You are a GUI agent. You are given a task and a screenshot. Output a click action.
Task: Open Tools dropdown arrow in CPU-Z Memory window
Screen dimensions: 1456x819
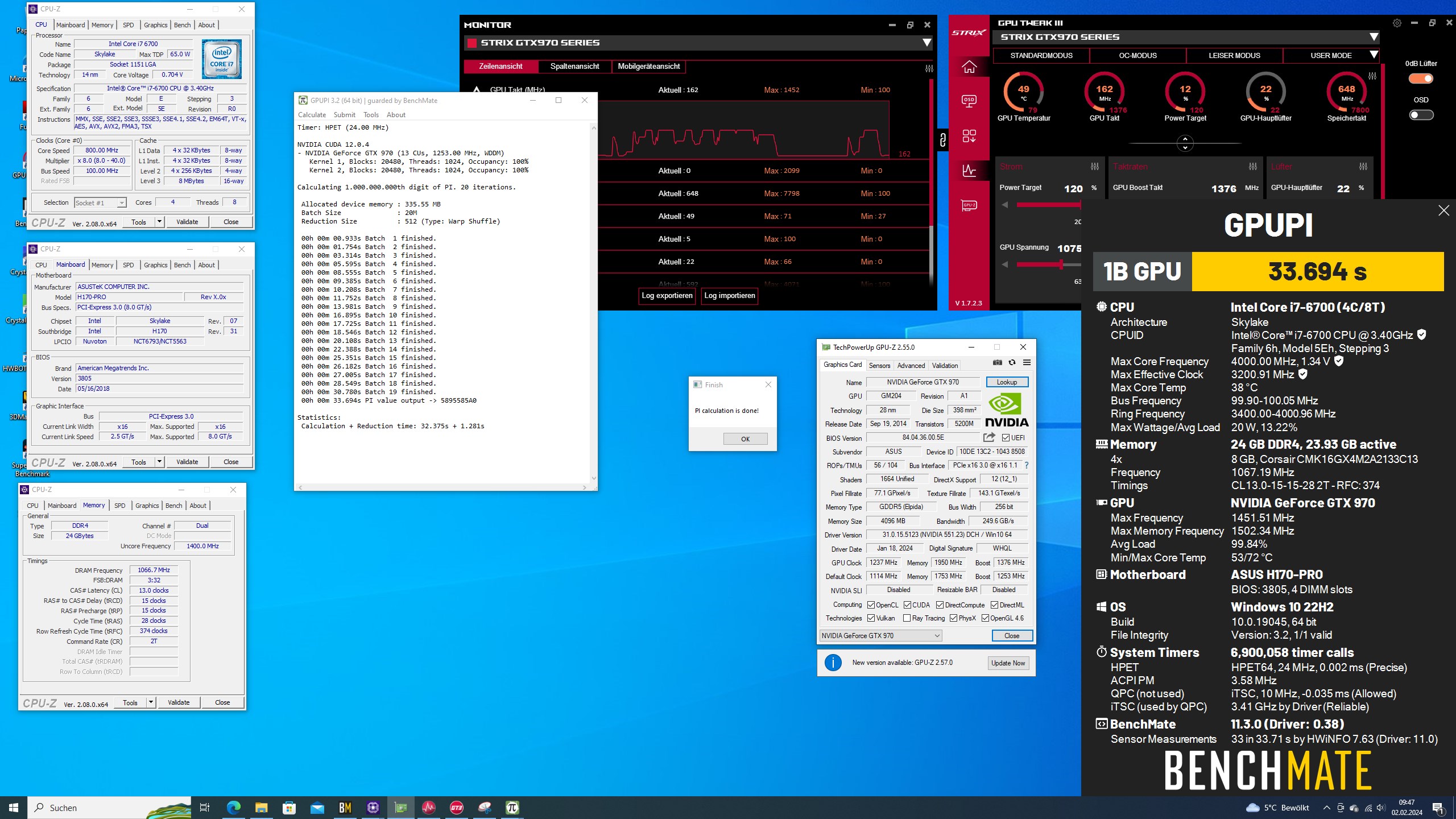(x=151, y=702)
